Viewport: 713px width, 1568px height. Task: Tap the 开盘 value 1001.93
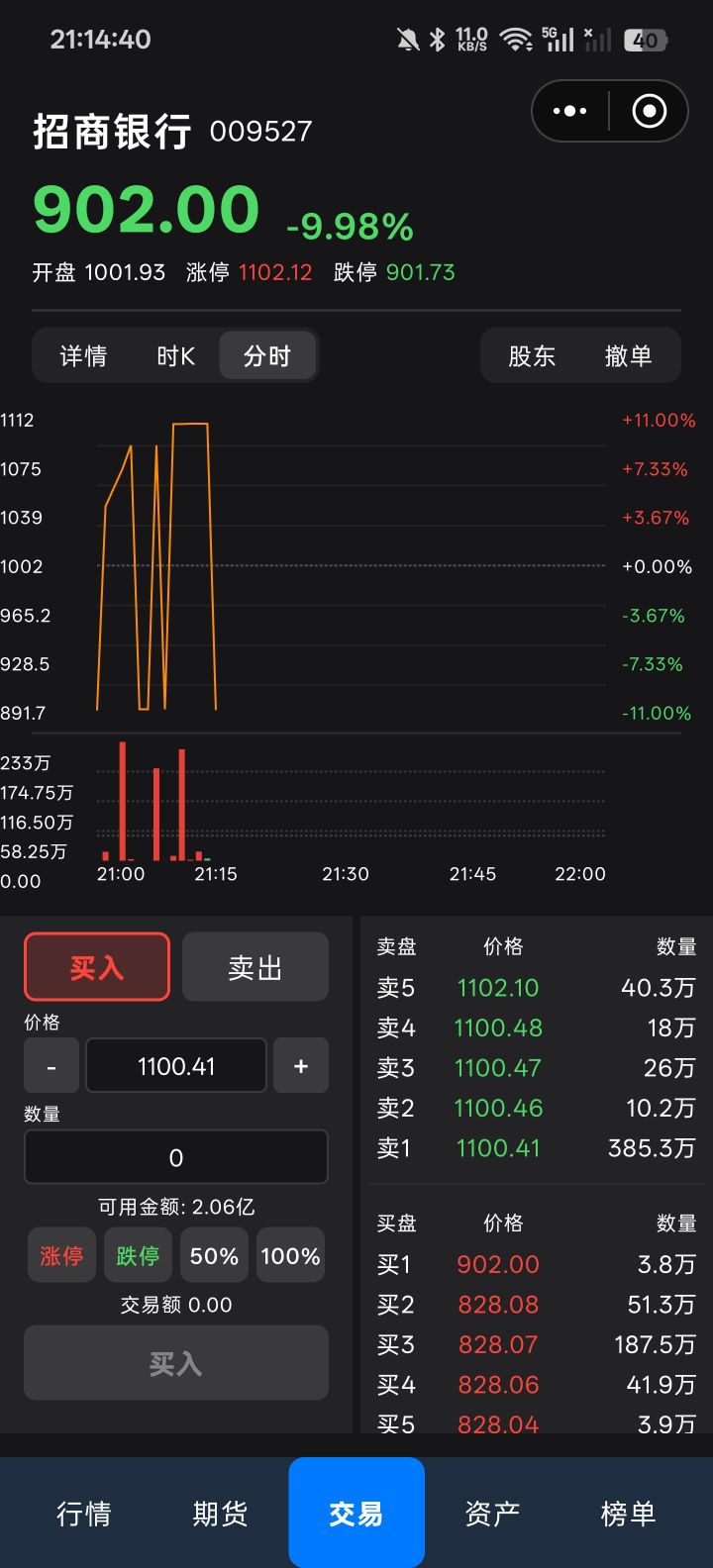(x=125, y=272)
